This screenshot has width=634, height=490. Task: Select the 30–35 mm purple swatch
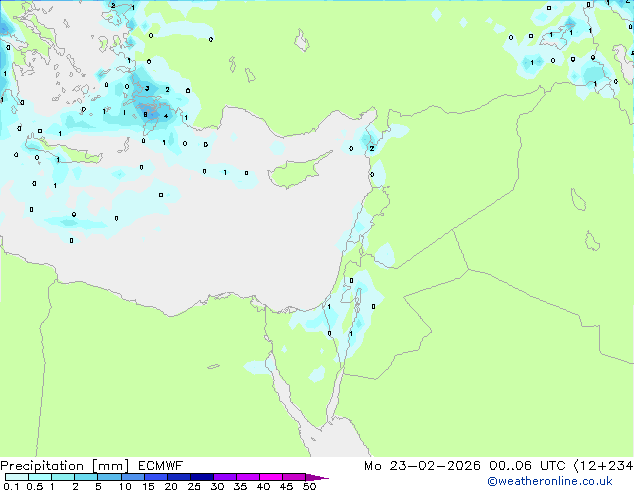(x=224, y=477)
